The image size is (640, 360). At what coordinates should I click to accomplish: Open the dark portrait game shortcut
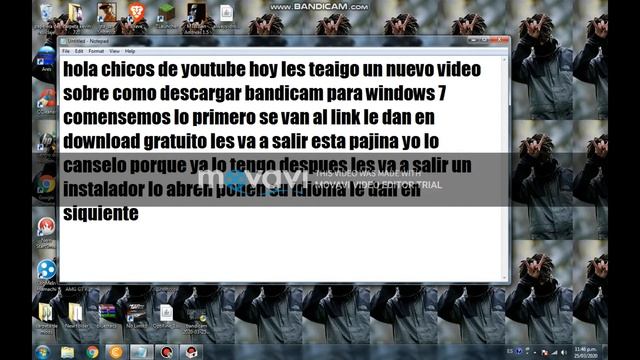[196, 13]
